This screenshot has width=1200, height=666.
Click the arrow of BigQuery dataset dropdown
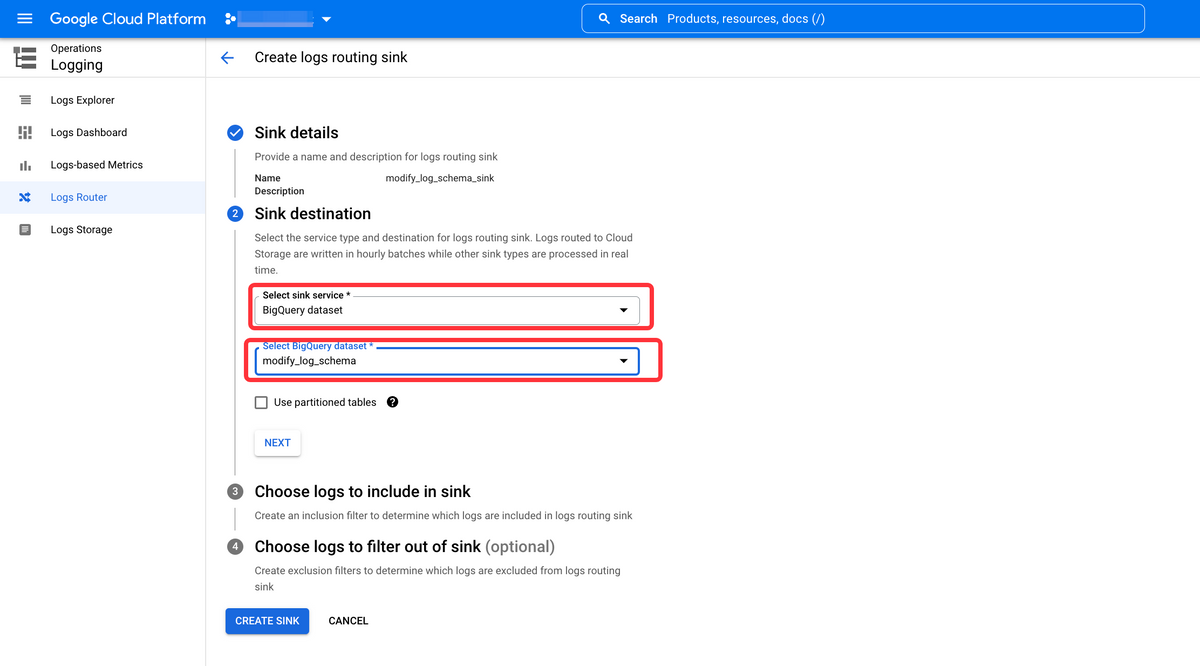point(624,360)
